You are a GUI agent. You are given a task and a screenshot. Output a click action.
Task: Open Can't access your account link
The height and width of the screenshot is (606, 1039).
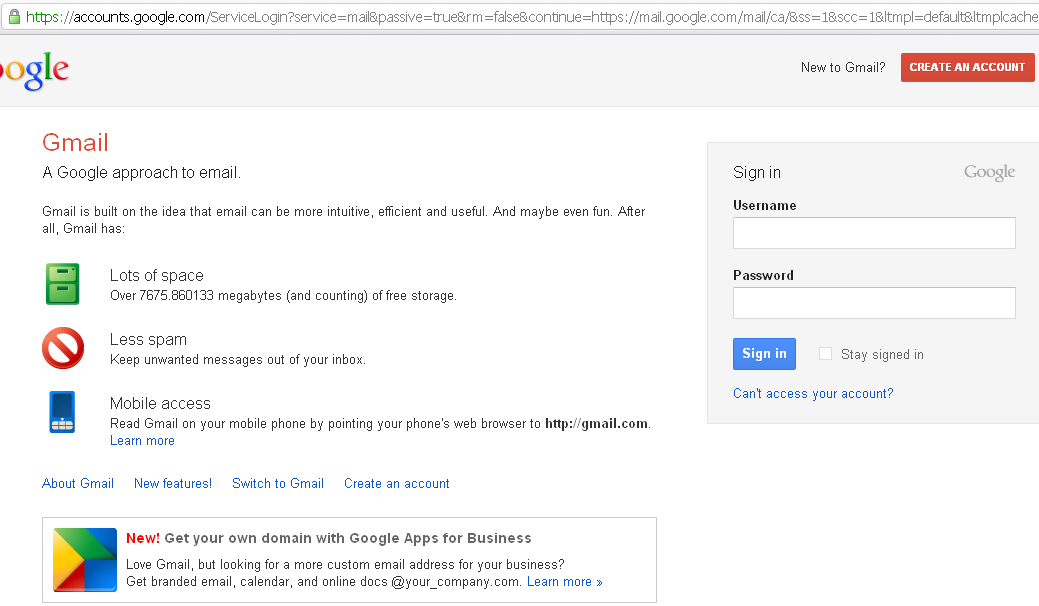812,394
